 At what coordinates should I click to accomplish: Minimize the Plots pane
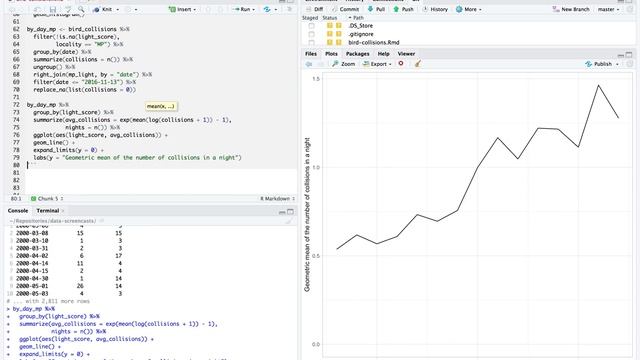(621, 55)
